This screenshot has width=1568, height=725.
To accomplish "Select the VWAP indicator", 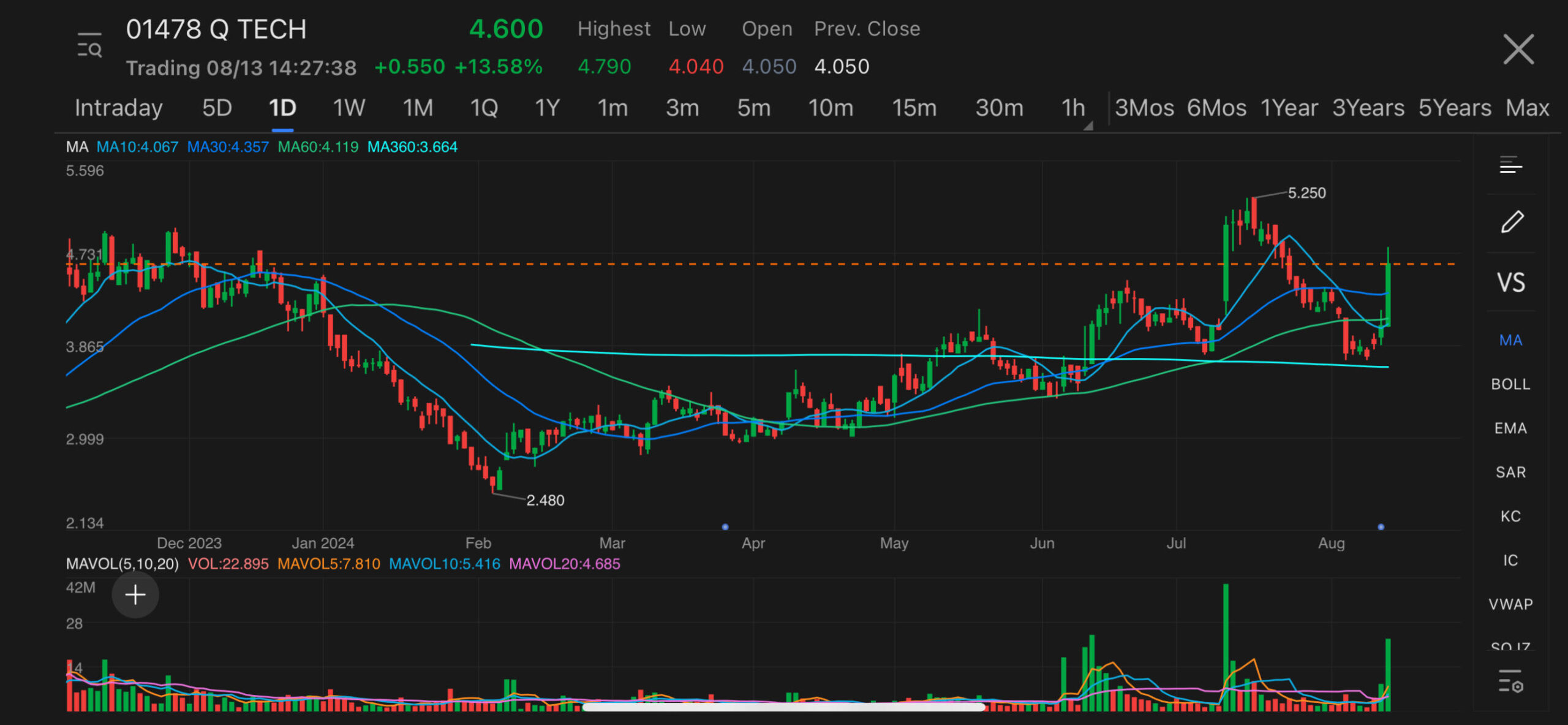I will point(1510,604).
